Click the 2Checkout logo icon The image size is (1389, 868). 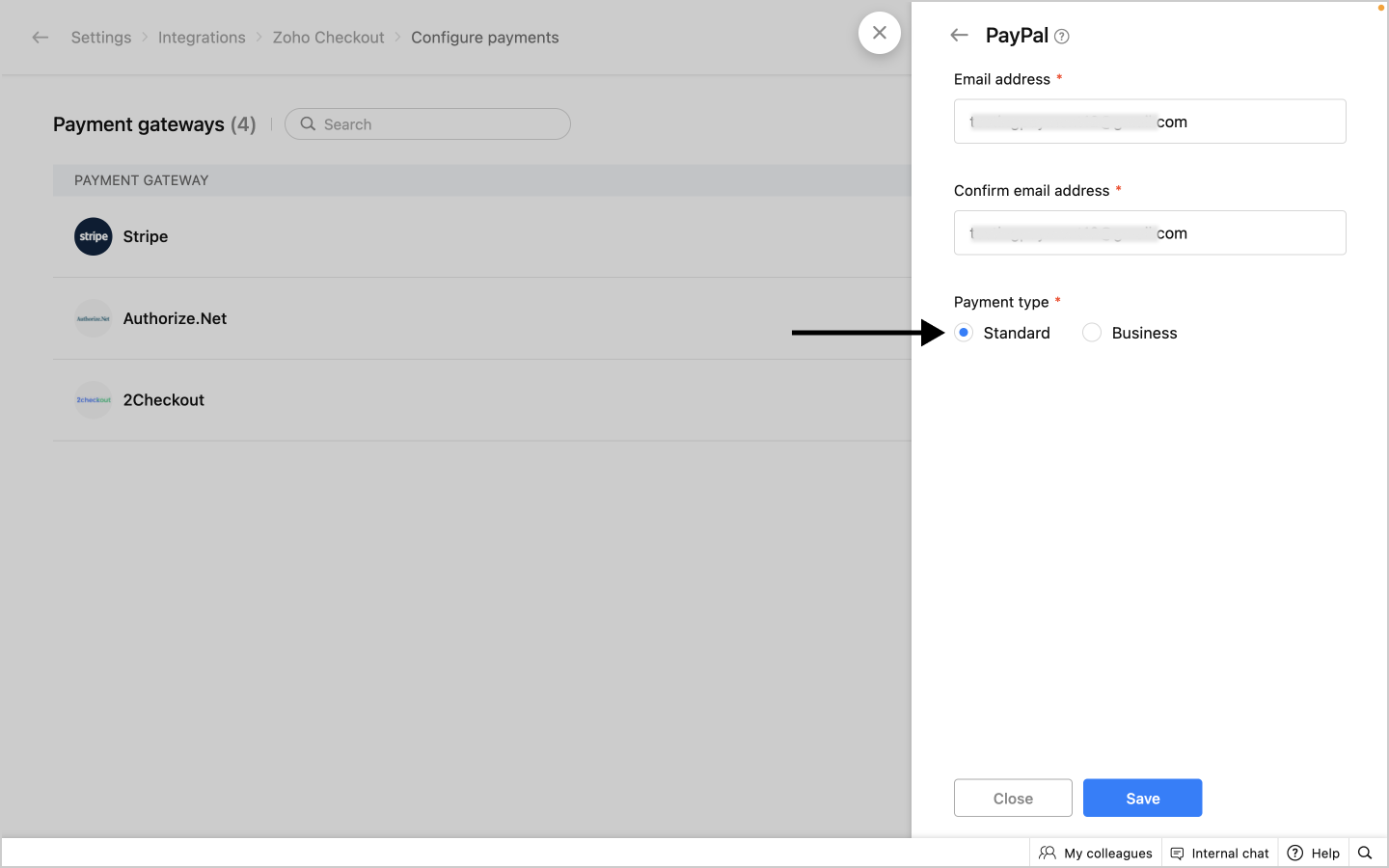[x=94, y=400]
